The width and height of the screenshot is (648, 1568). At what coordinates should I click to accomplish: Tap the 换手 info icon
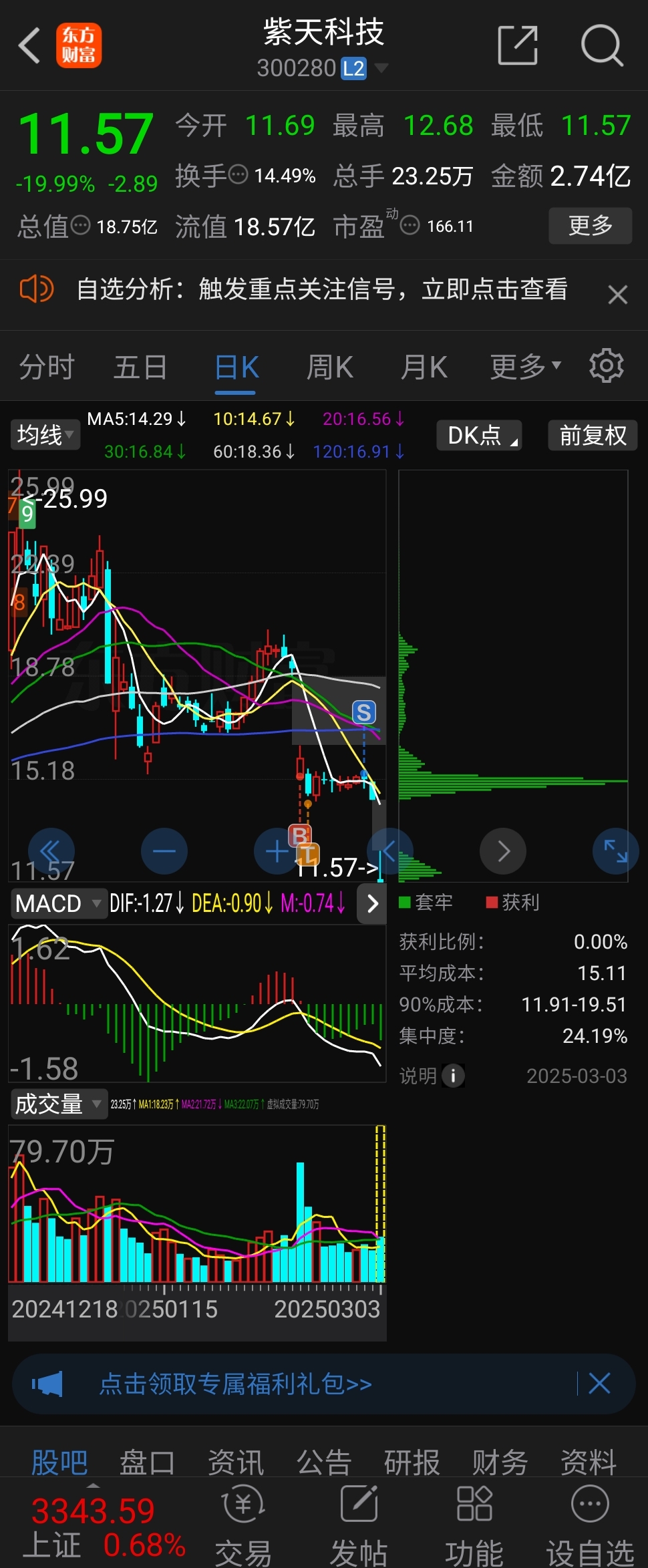click(x=238, y=174)
